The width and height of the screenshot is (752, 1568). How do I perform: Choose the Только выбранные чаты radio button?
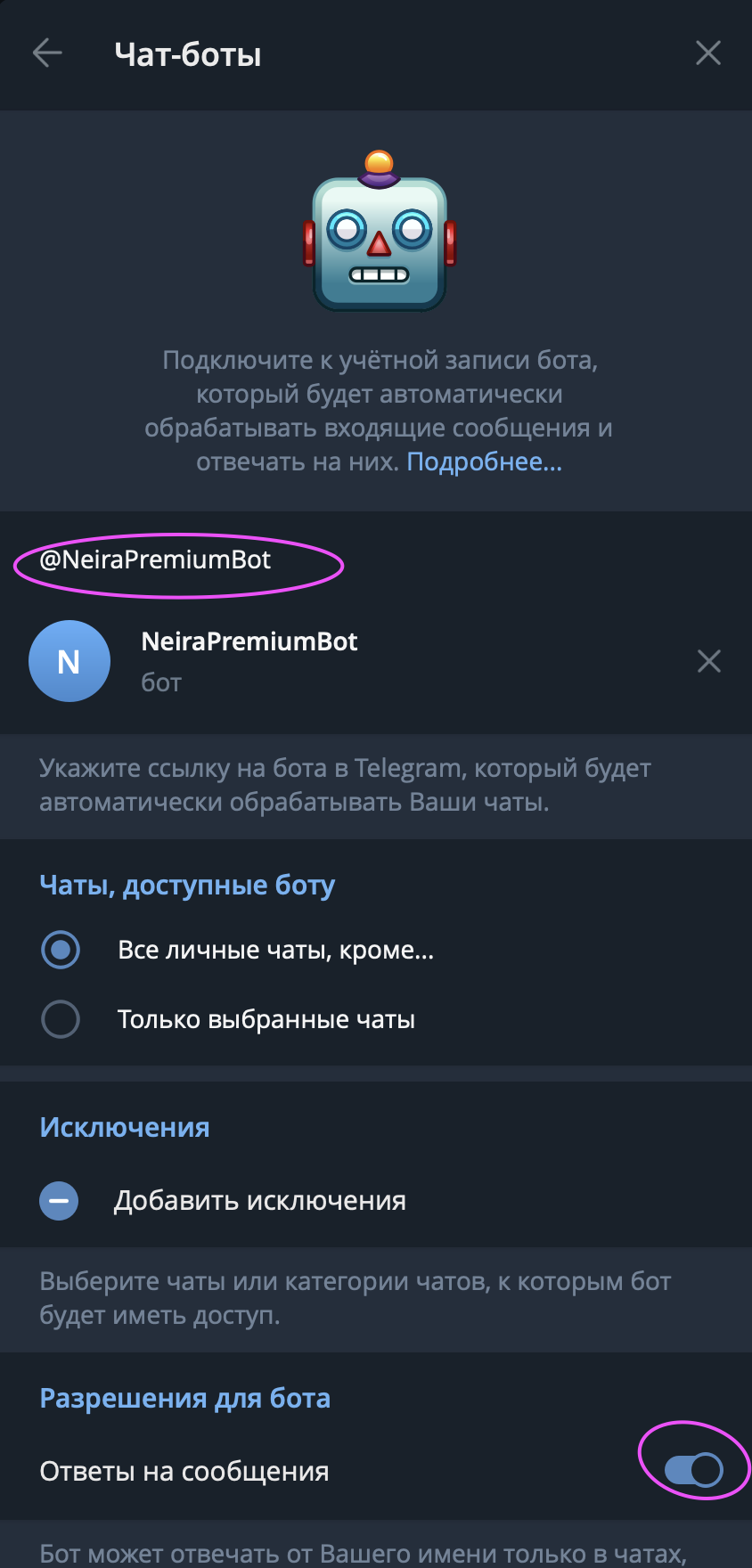[61, 1019]
